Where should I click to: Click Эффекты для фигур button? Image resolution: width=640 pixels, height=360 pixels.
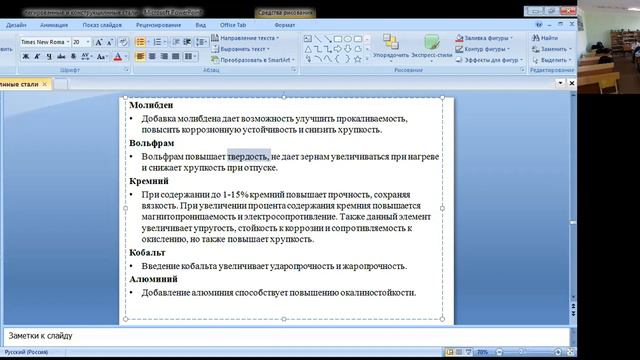pos(489,60)
